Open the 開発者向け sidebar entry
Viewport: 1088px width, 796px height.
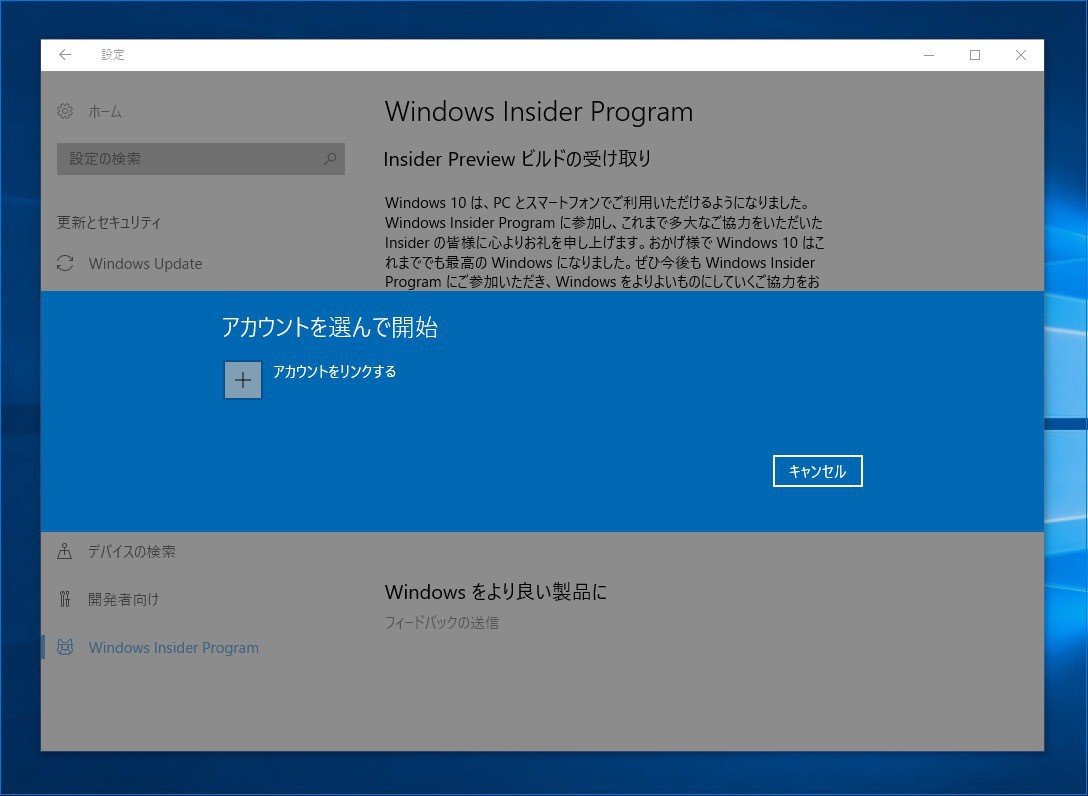tap(124, 600)
